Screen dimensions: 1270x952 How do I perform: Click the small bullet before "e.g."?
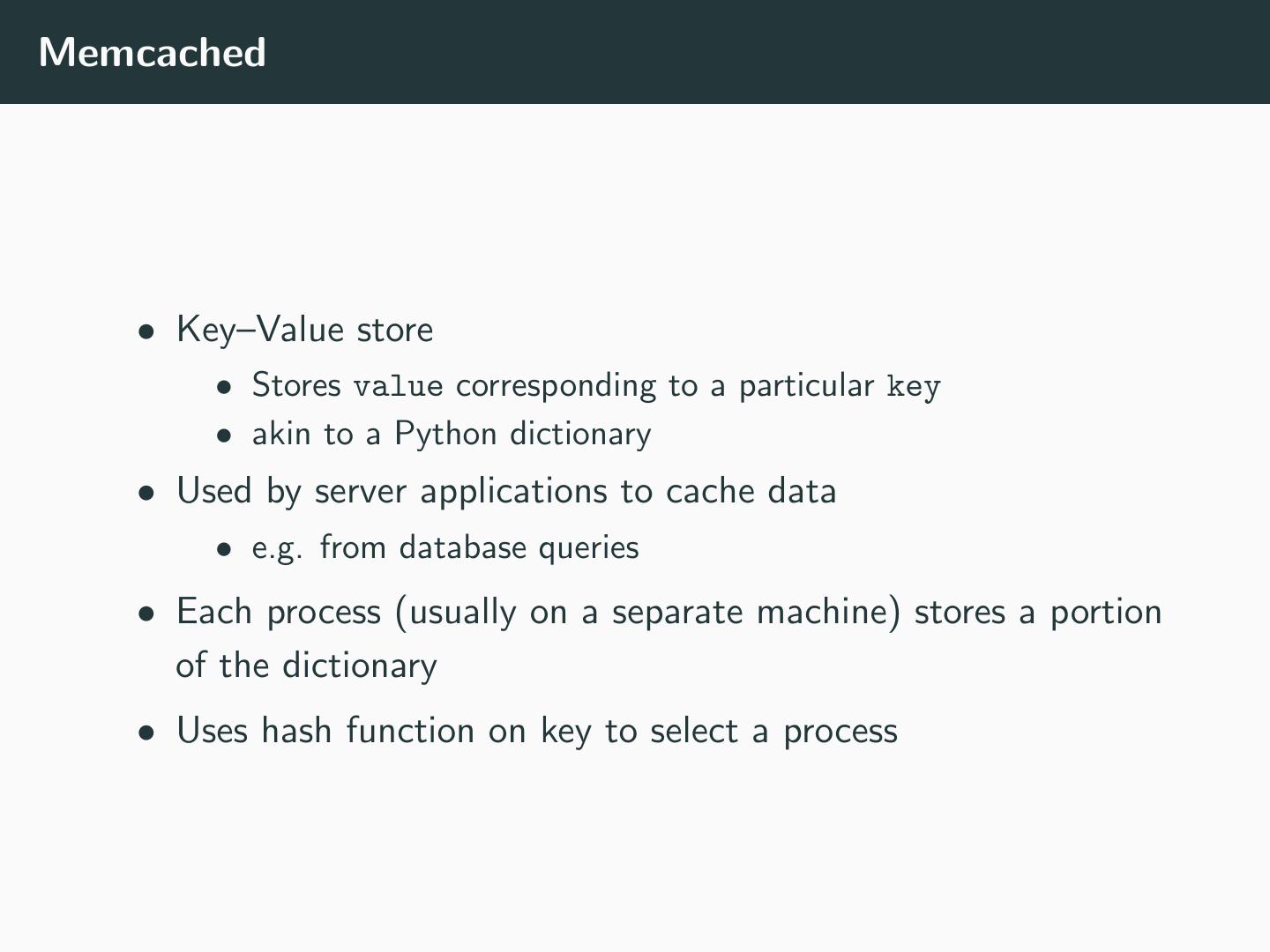click(x=226, y=550)
